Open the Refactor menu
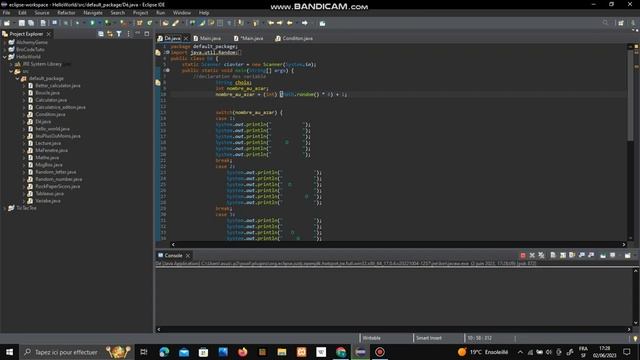 click(66, 13)
